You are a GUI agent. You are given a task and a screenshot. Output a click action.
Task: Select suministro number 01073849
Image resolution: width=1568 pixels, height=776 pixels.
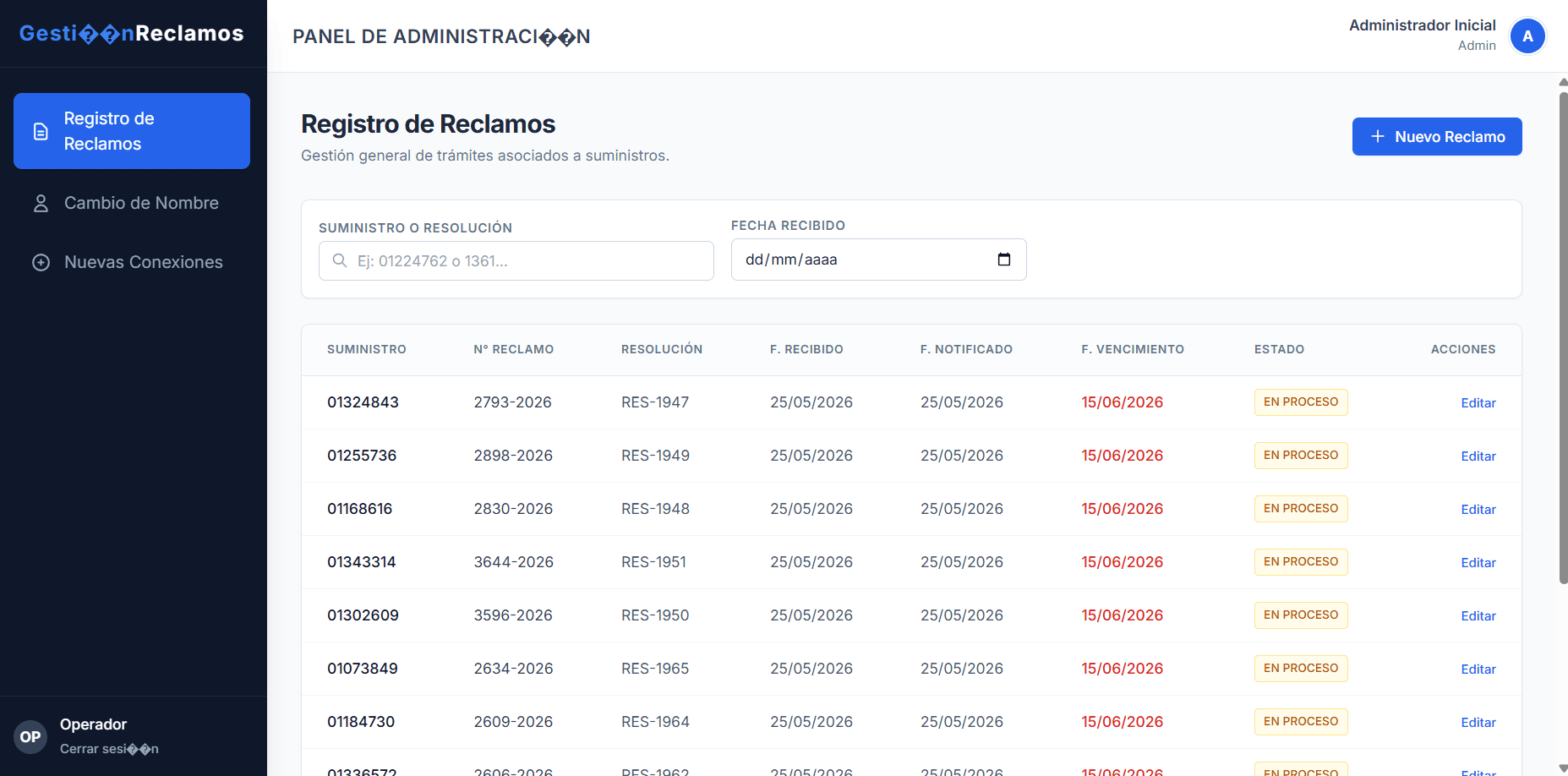[363, 669]
